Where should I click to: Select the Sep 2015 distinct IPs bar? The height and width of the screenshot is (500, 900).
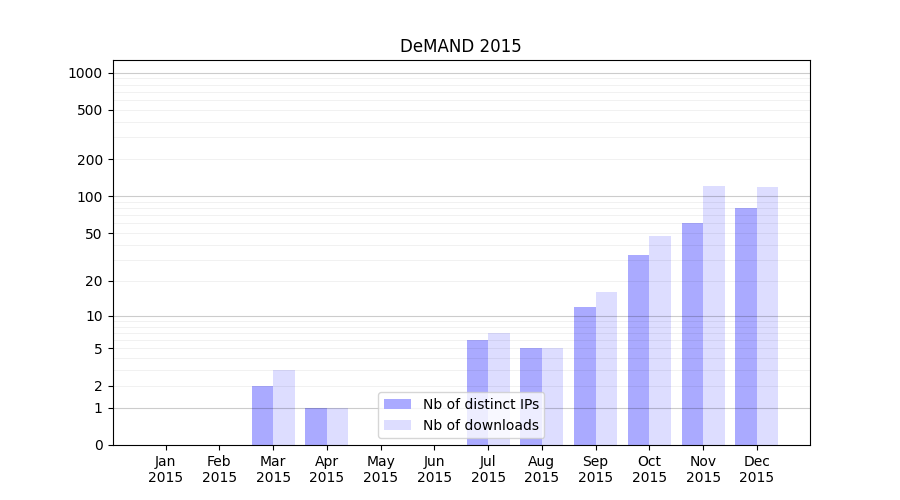point(585,376)
